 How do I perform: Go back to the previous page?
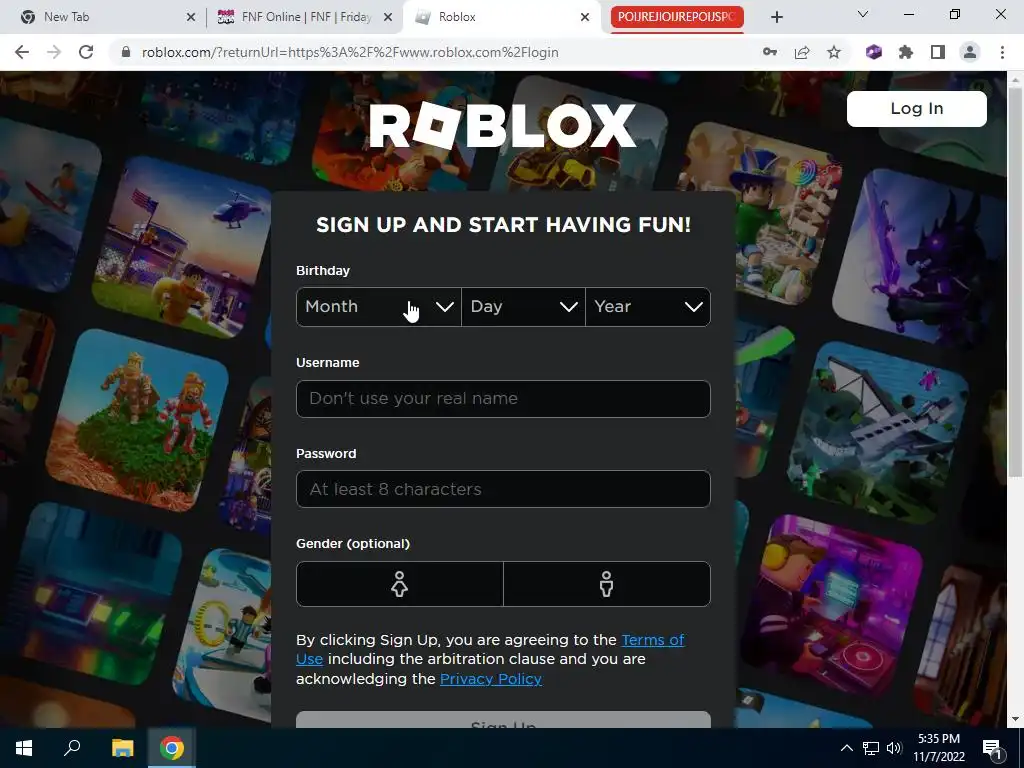[22, 52]
